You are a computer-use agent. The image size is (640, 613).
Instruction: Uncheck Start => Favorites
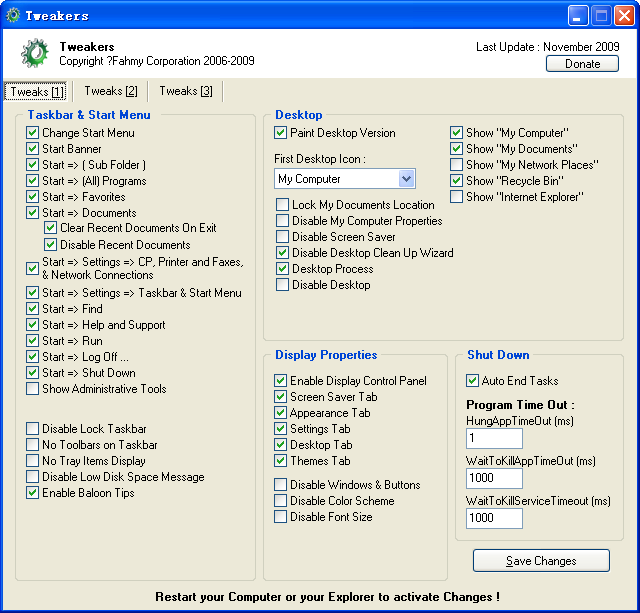click(32, 197)
